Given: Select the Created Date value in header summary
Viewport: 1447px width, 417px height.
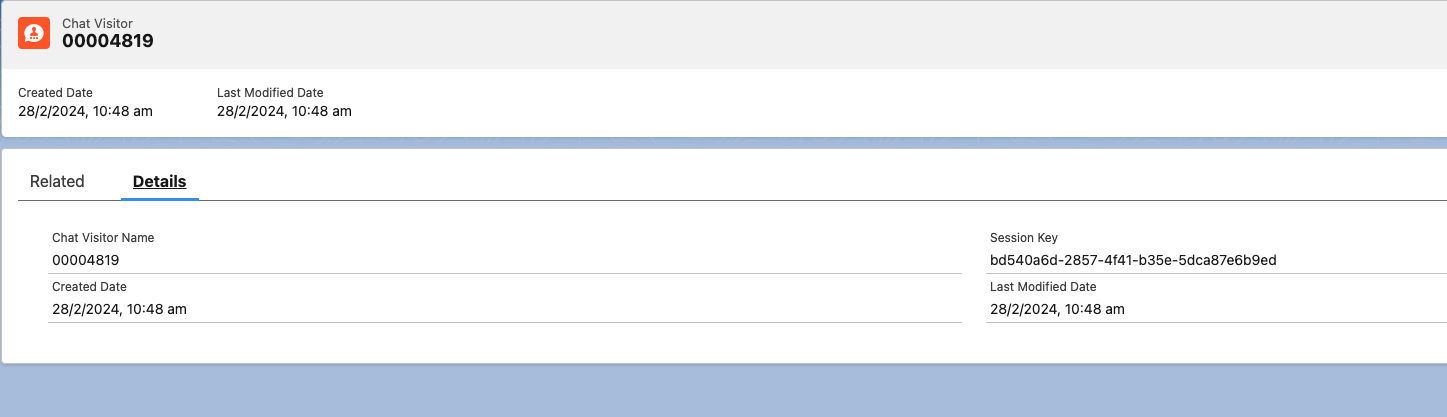Looking at the screenshot, I should point(85,111).
